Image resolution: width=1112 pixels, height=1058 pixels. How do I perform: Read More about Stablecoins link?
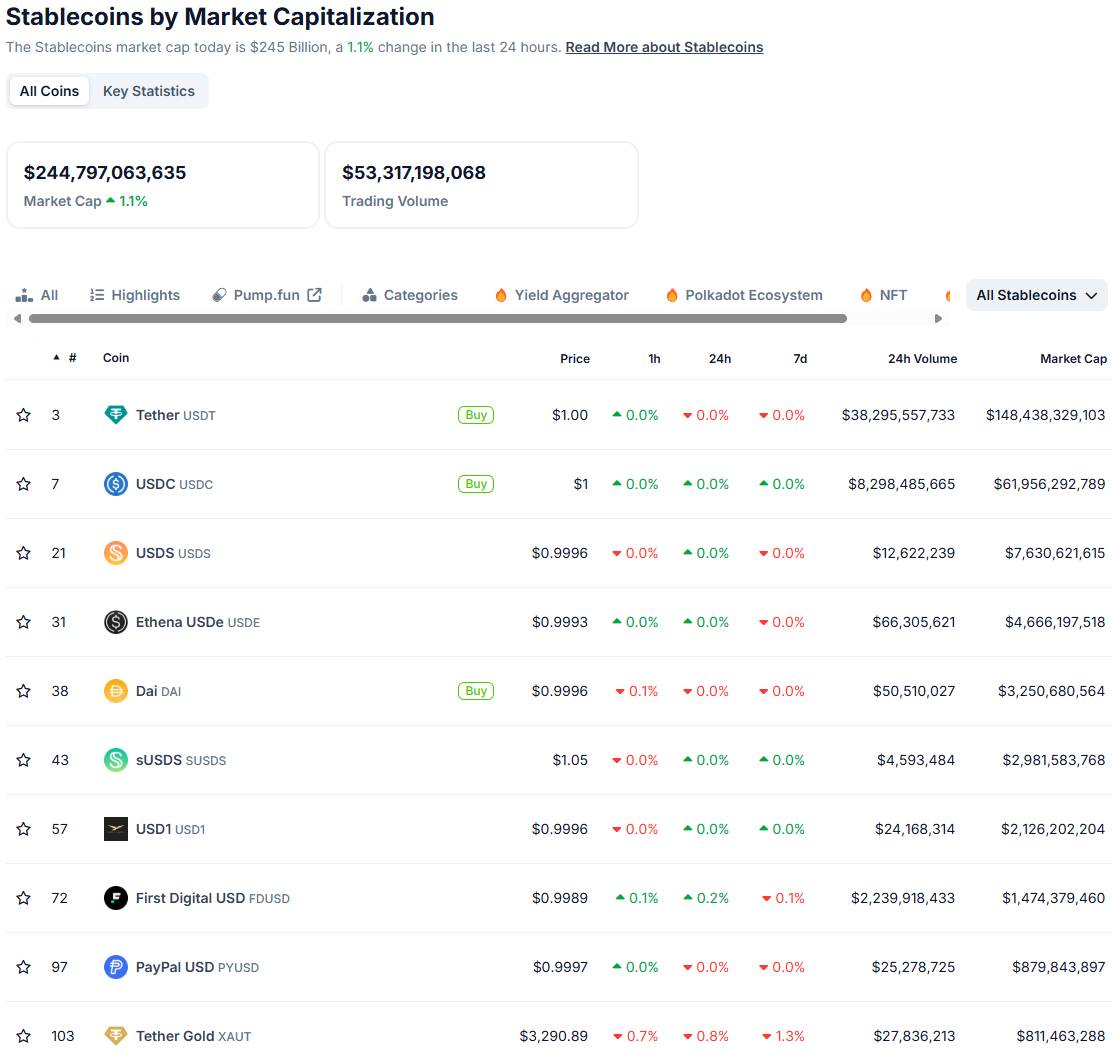point(664,48)
